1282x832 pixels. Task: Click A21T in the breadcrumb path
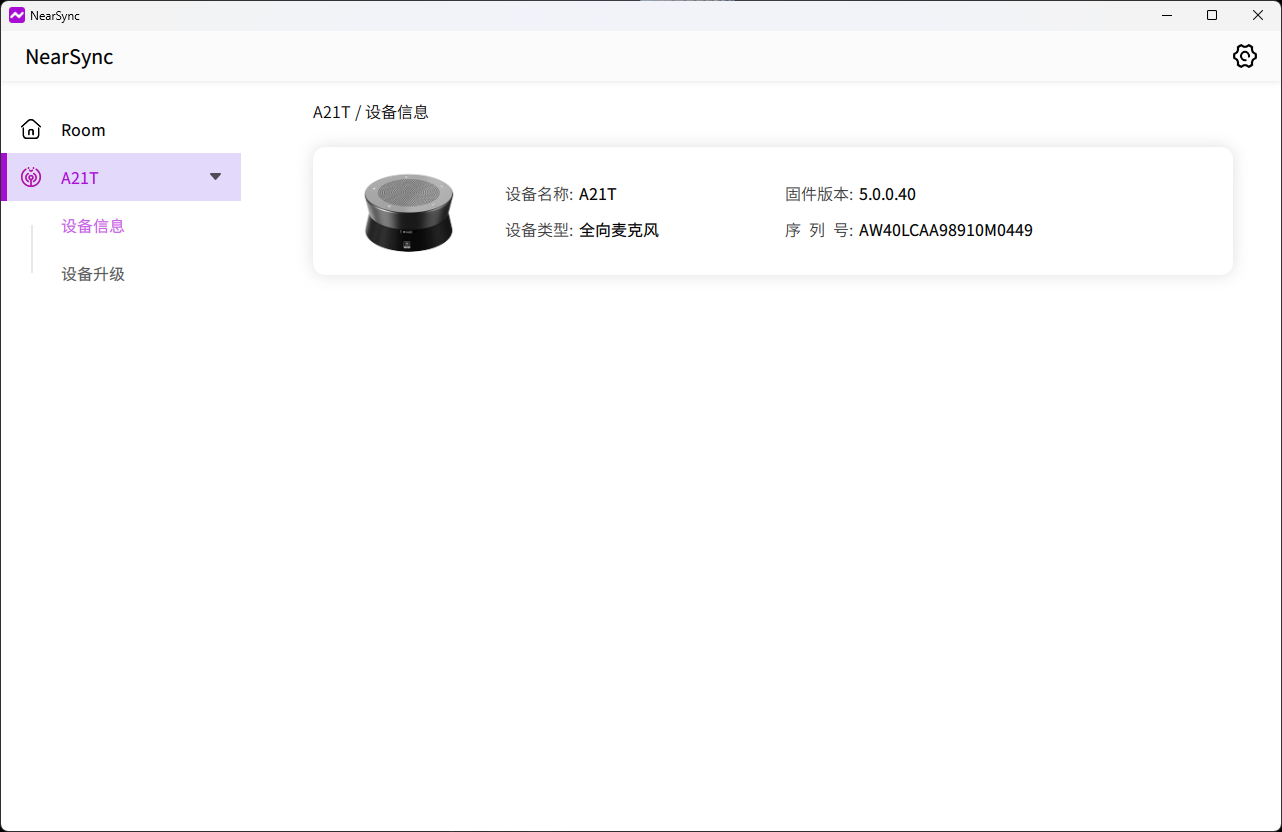coord(331,112)
